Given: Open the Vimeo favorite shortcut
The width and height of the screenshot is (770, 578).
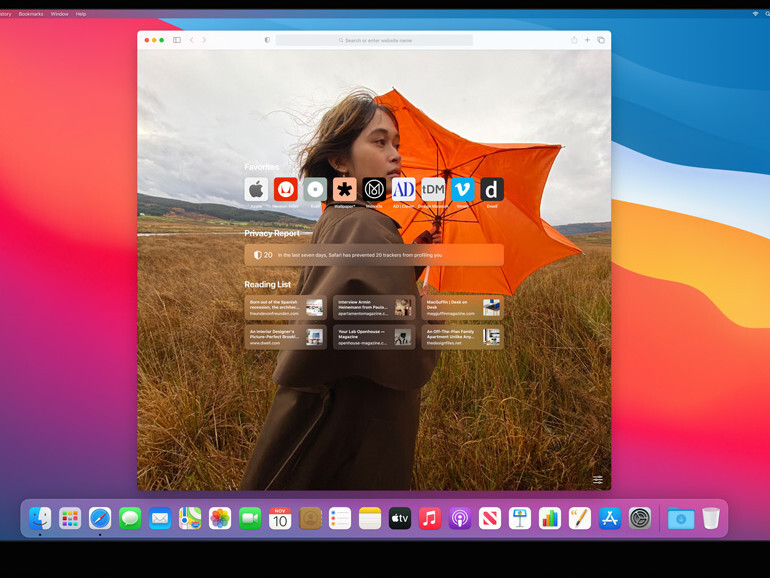Looking at the screenshot, I should [462, 189].
